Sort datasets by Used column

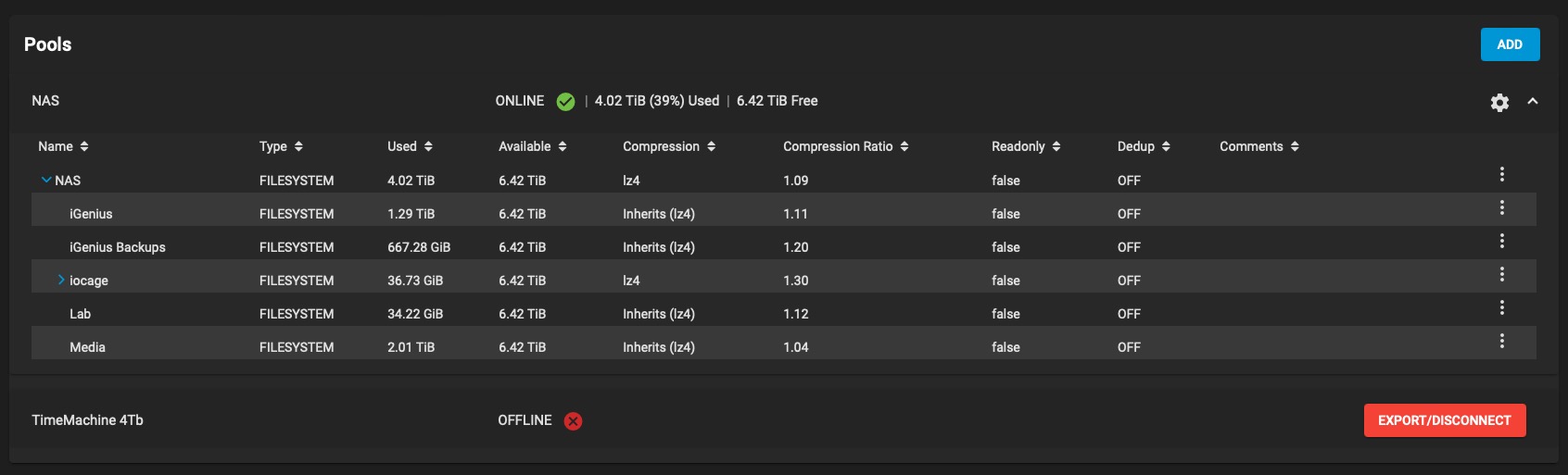[410, 146]
